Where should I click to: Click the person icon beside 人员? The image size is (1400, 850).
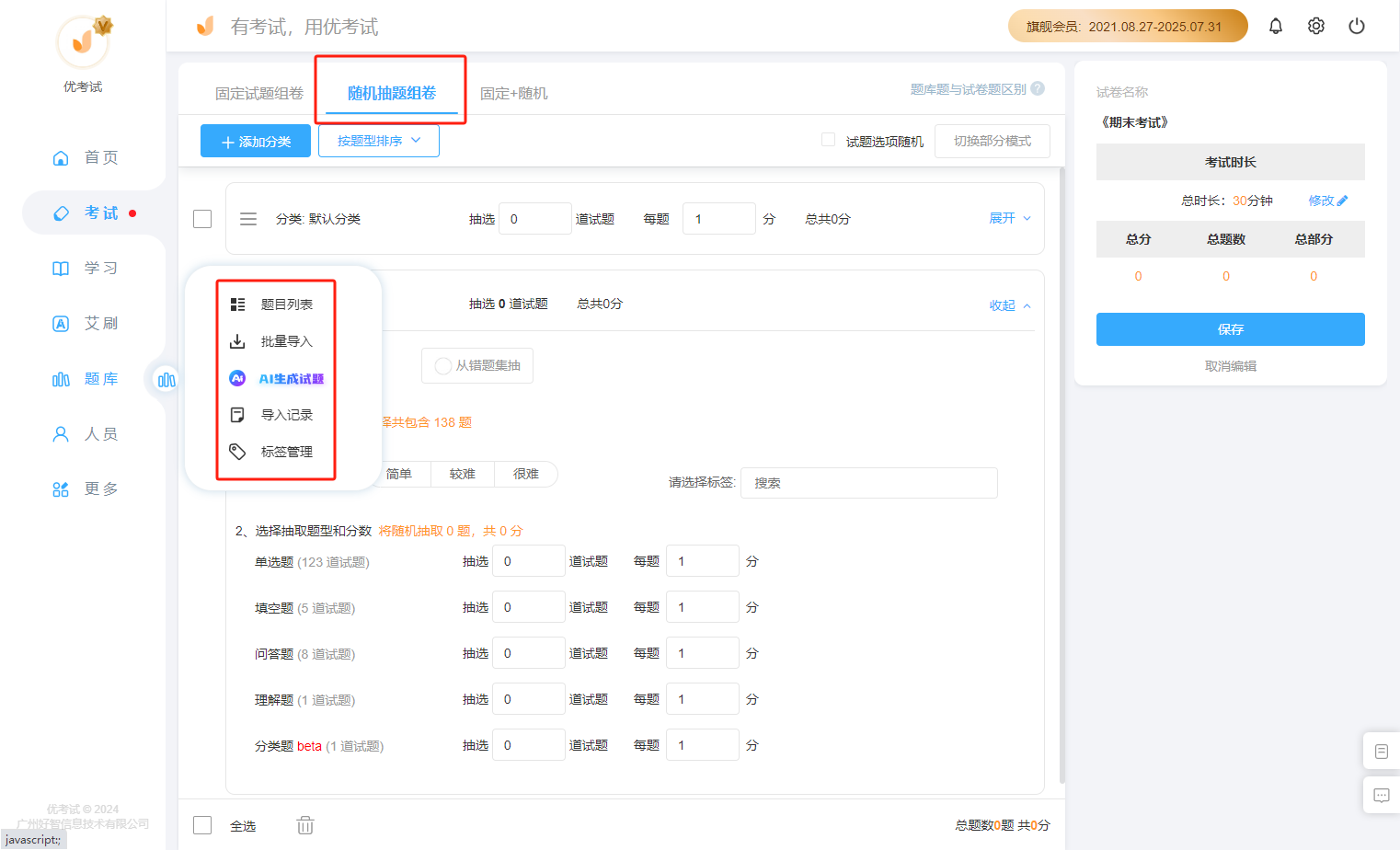coord(61,434)
